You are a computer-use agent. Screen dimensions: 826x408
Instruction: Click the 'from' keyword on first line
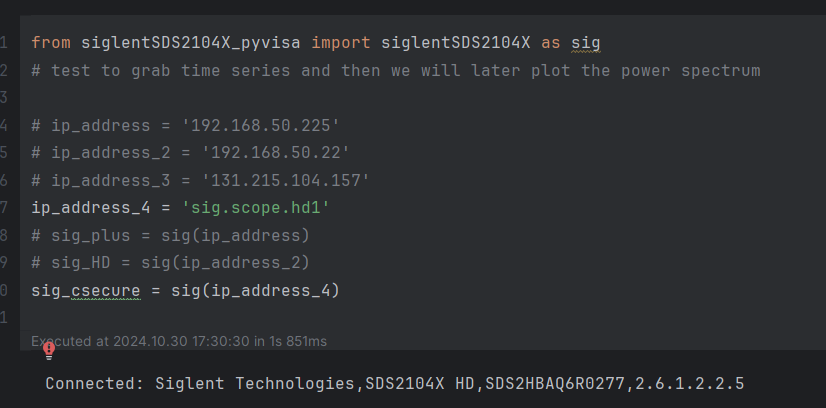tap(51, 43)
